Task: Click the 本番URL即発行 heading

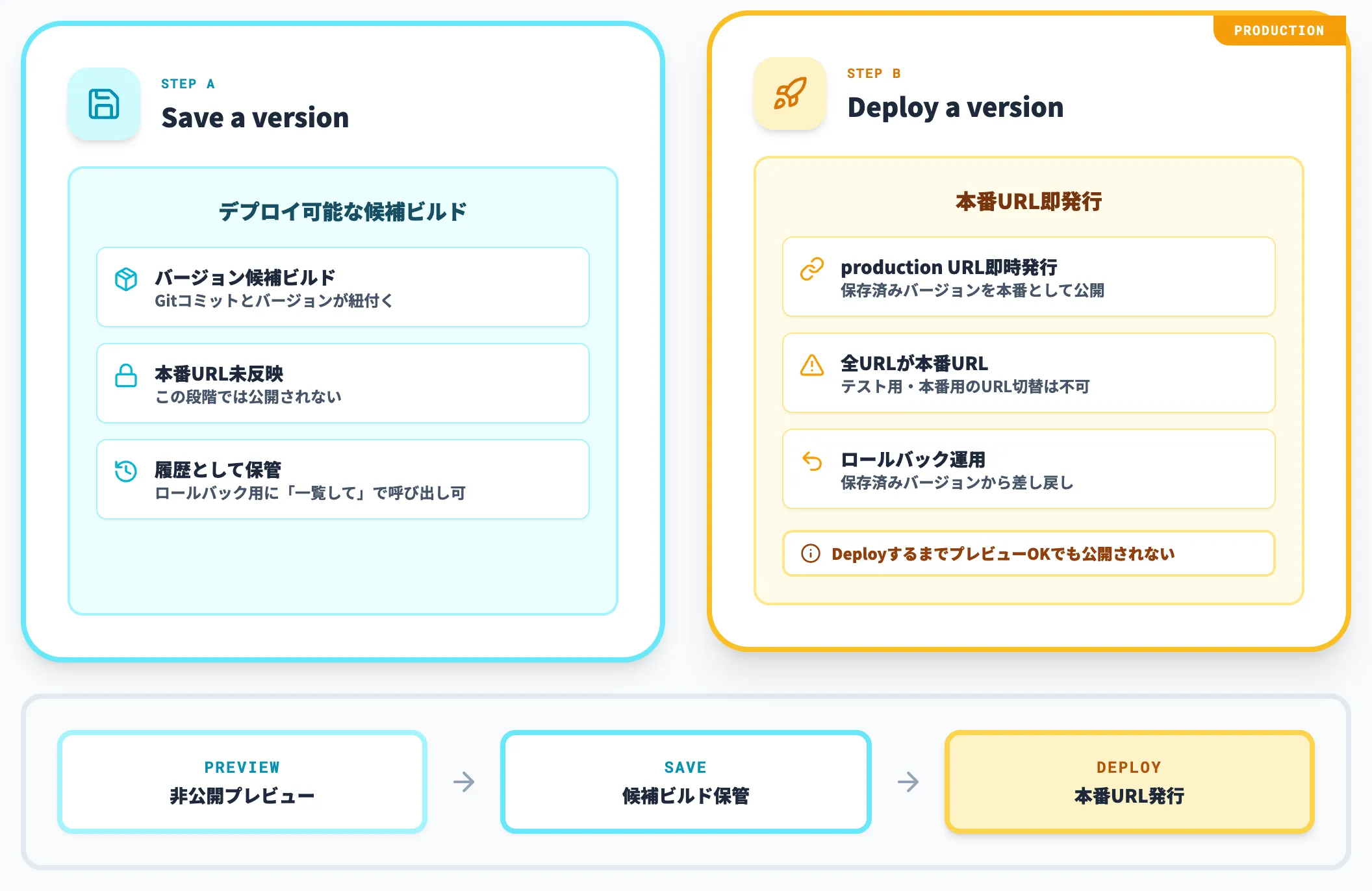Action: (1029, 201)
